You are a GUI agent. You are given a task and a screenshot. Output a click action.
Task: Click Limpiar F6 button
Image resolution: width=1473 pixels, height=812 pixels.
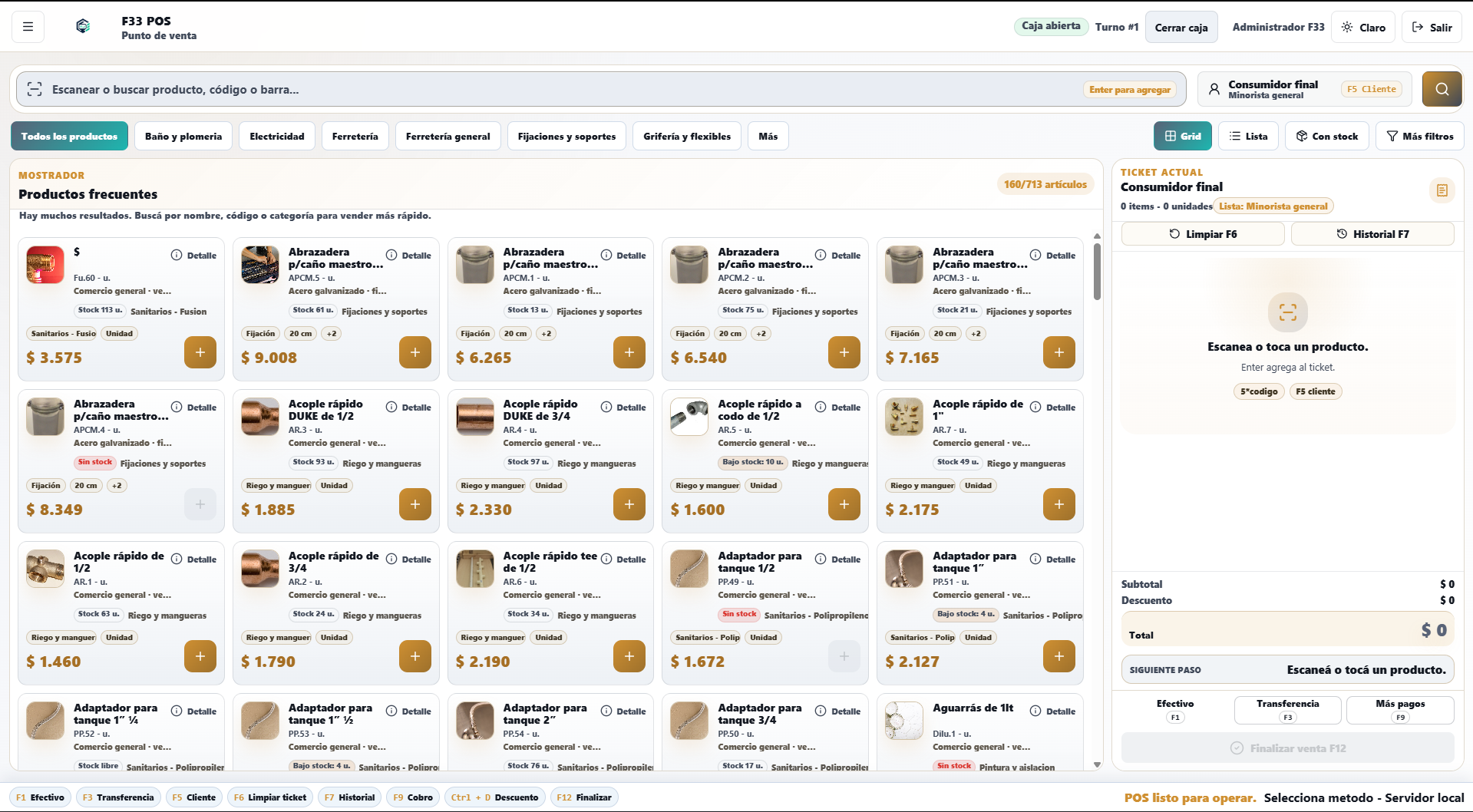1203,234
